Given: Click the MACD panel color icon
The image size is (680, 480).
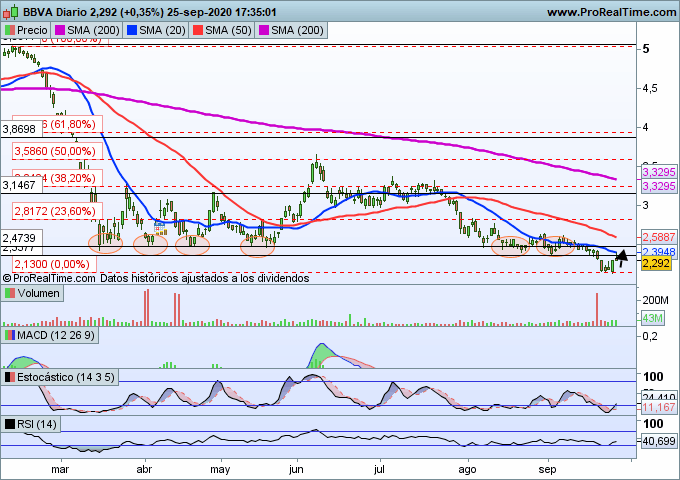Looking at the screenshot, I should pos(10,335).
